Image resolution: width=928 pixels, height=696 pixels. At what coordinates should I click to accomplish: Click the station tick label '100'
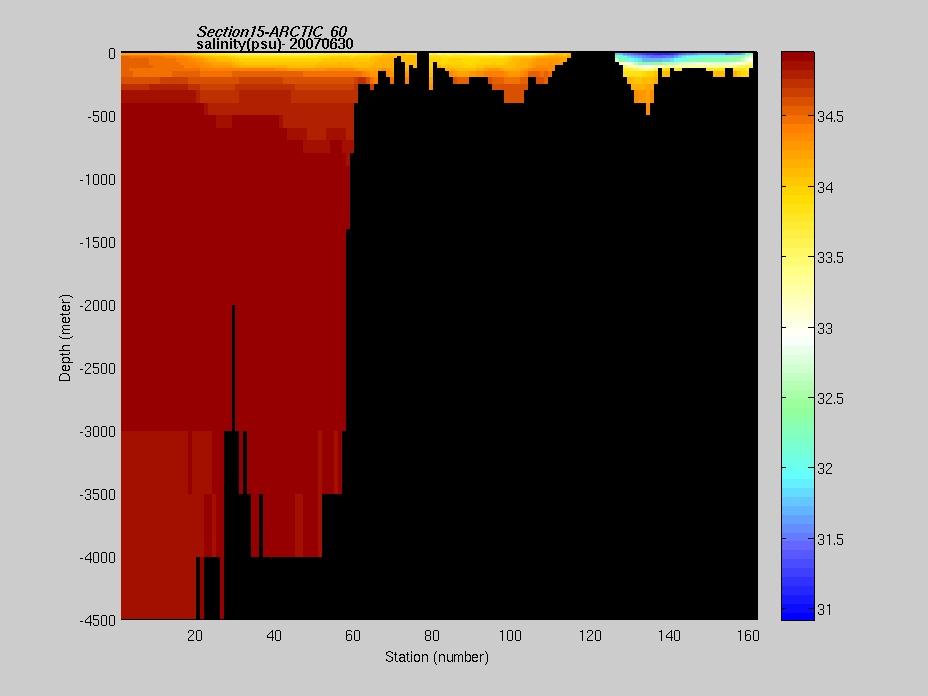point(510,636)
